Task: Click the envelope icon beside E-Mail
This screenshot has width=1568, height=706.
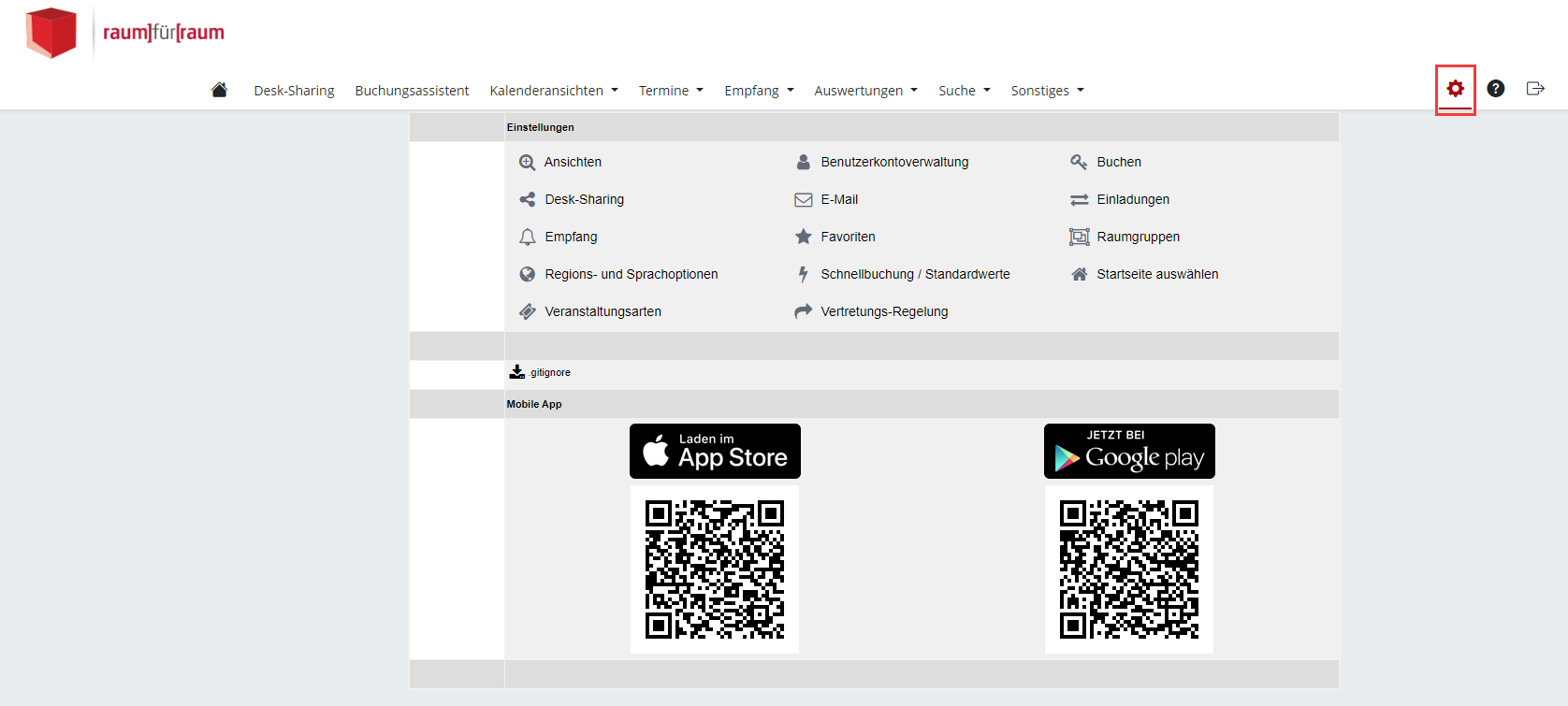Action: 804,200
